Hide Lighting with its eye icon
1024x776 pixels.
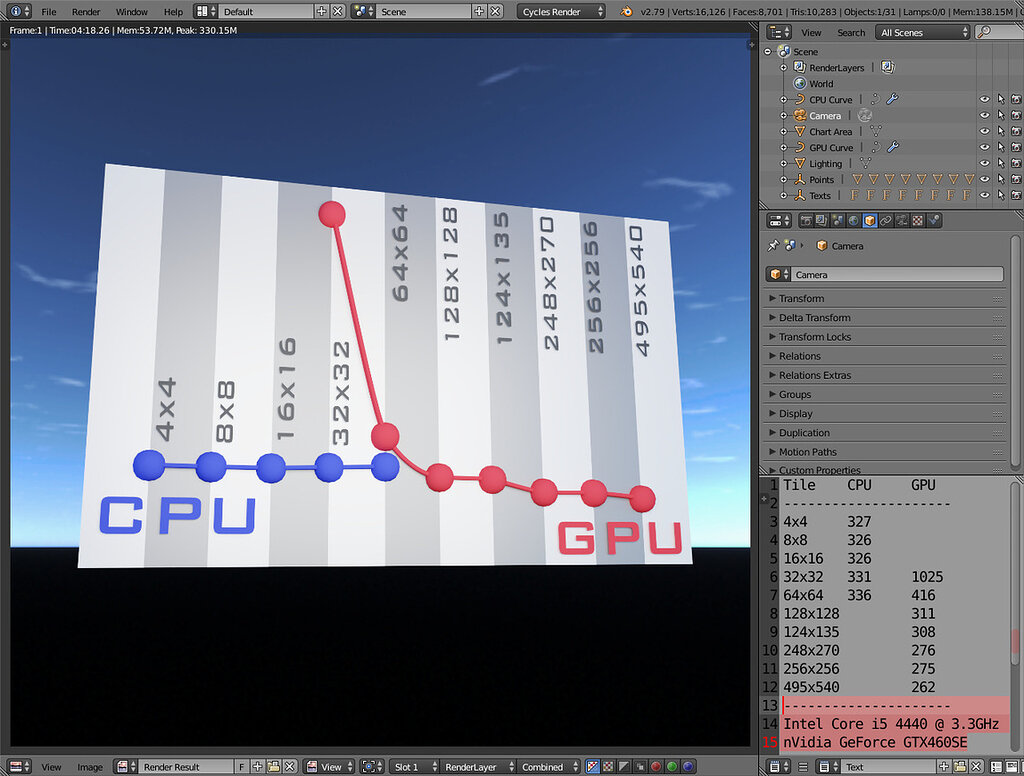tap(984, 163)
